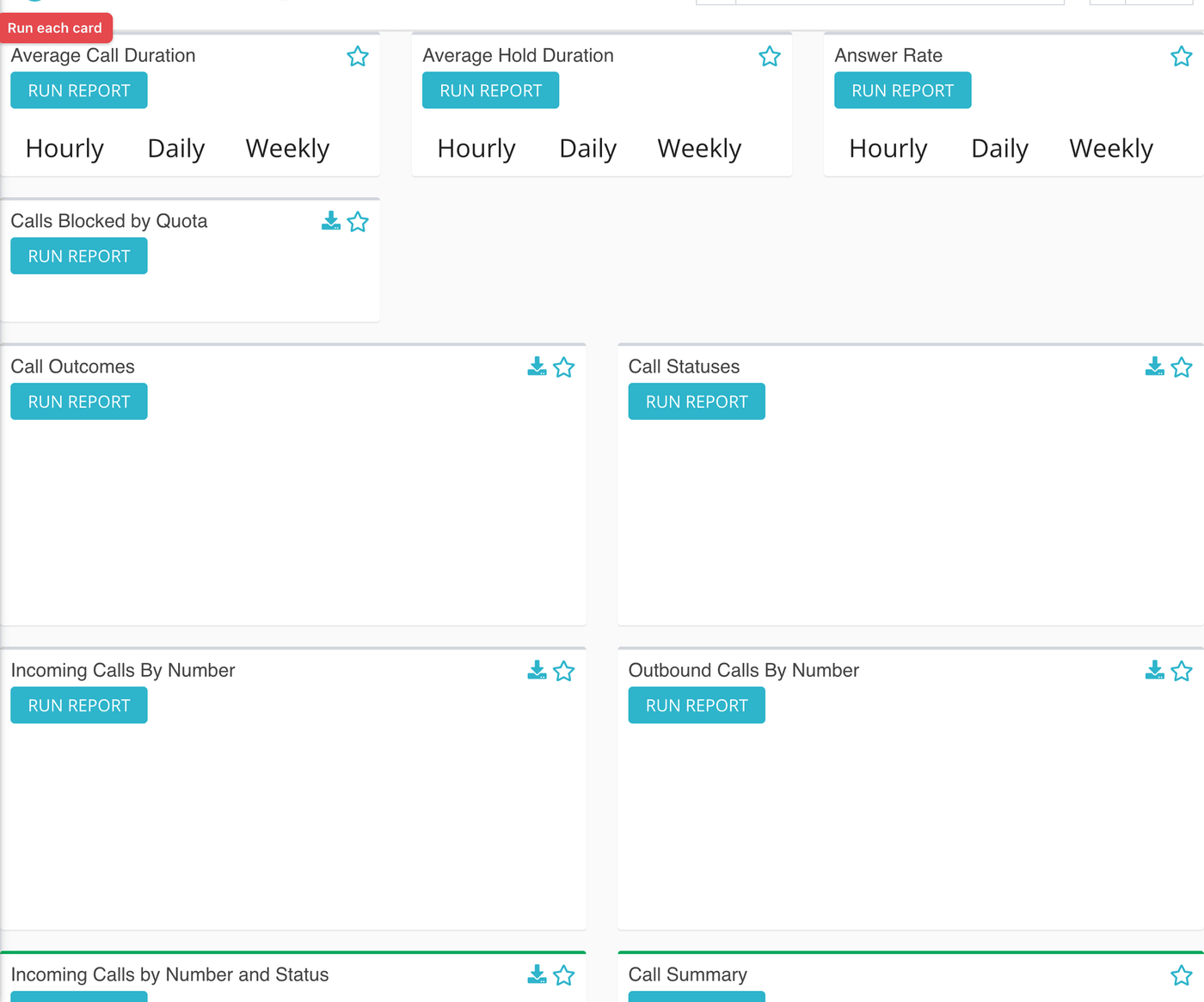This screenshot has height=1002, width=1204.
Task: Favorite the Call Statuses card
Action: pos(1182,367)
